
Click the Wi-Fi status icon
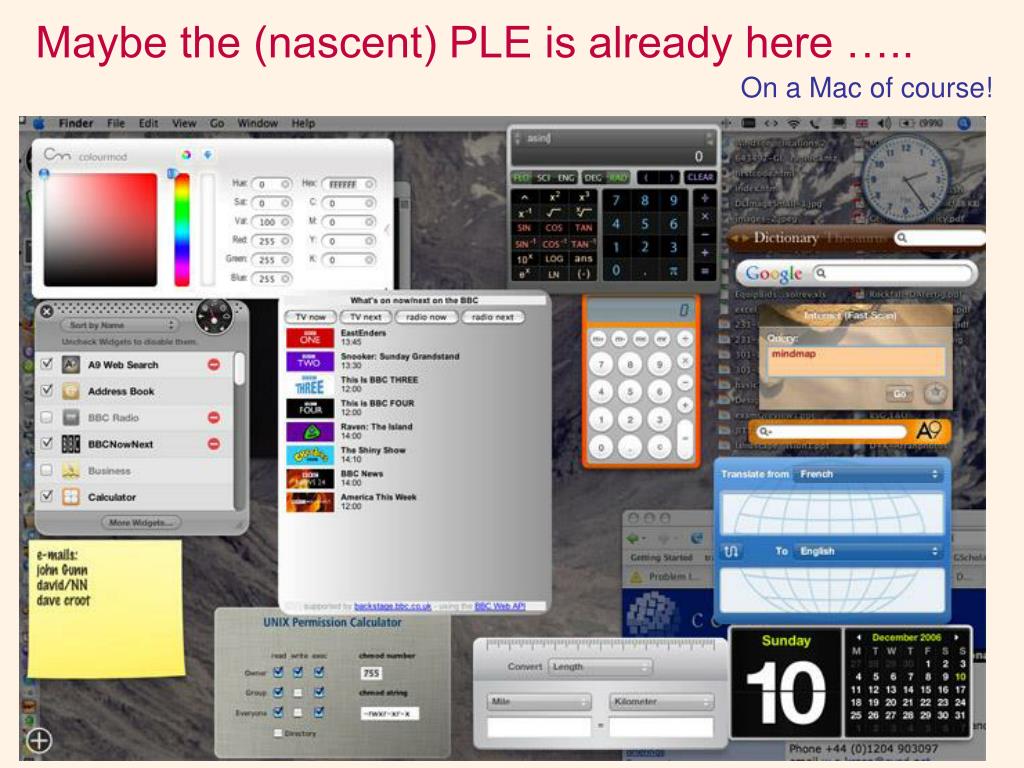click(793, 123)
